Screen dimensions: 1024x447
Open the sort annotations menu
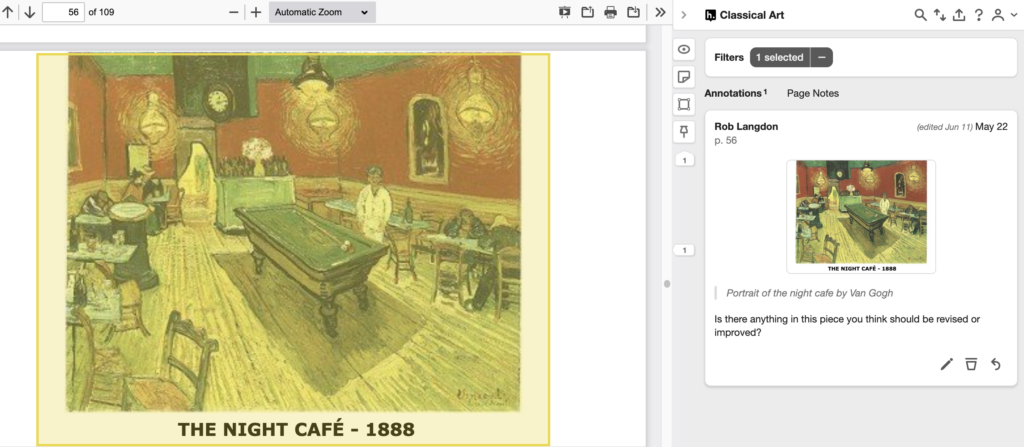click(x=940, y=15)
